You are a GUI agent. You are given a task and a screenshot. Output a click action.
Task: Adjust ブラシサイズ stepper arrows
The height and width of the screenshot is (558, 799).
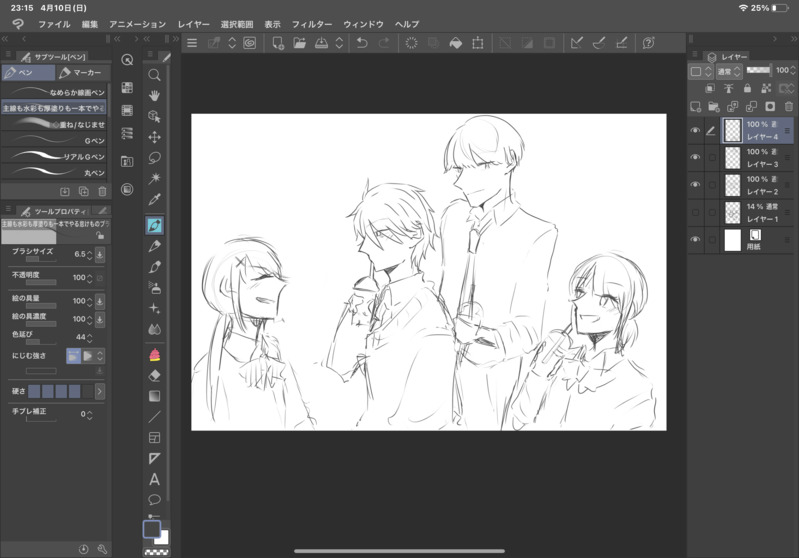pos(90,254)
